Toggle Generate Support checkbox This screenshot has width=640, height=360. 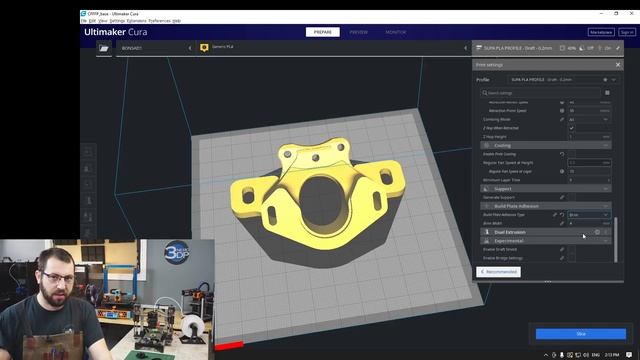click(571, 197)
